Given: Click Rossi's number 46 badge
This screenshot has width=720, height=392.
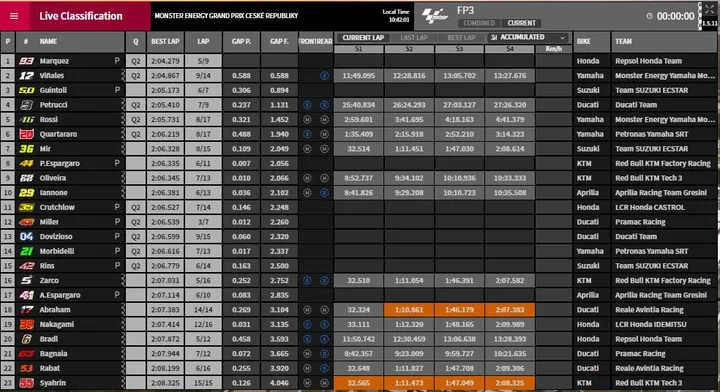Looking at the screenshot, I should coord(26,119).
